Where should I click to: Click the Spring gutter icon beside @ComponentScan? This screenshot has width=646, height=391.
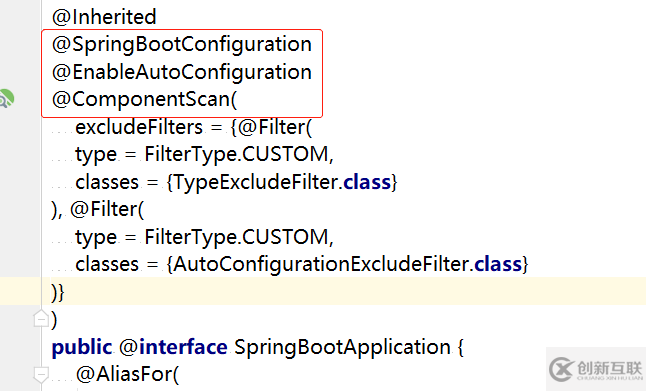[6, 99]
